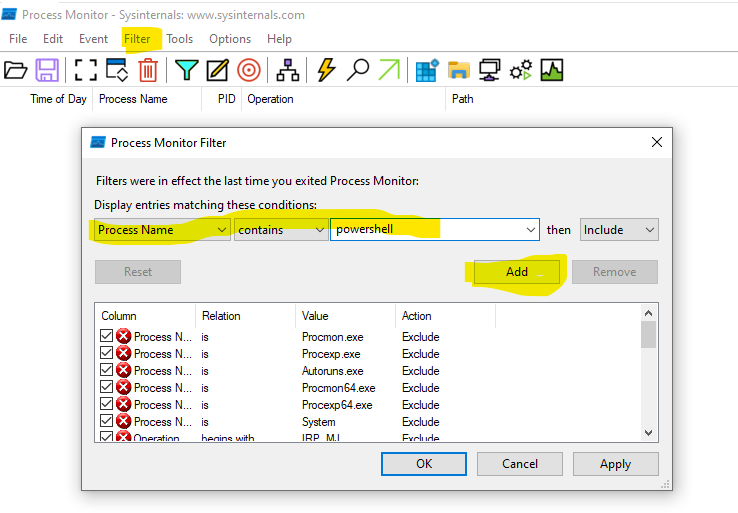
Task: Uncheck the Procexp64.exe filter checkbox
Action: pyautogui.click(x=106, y=404)
